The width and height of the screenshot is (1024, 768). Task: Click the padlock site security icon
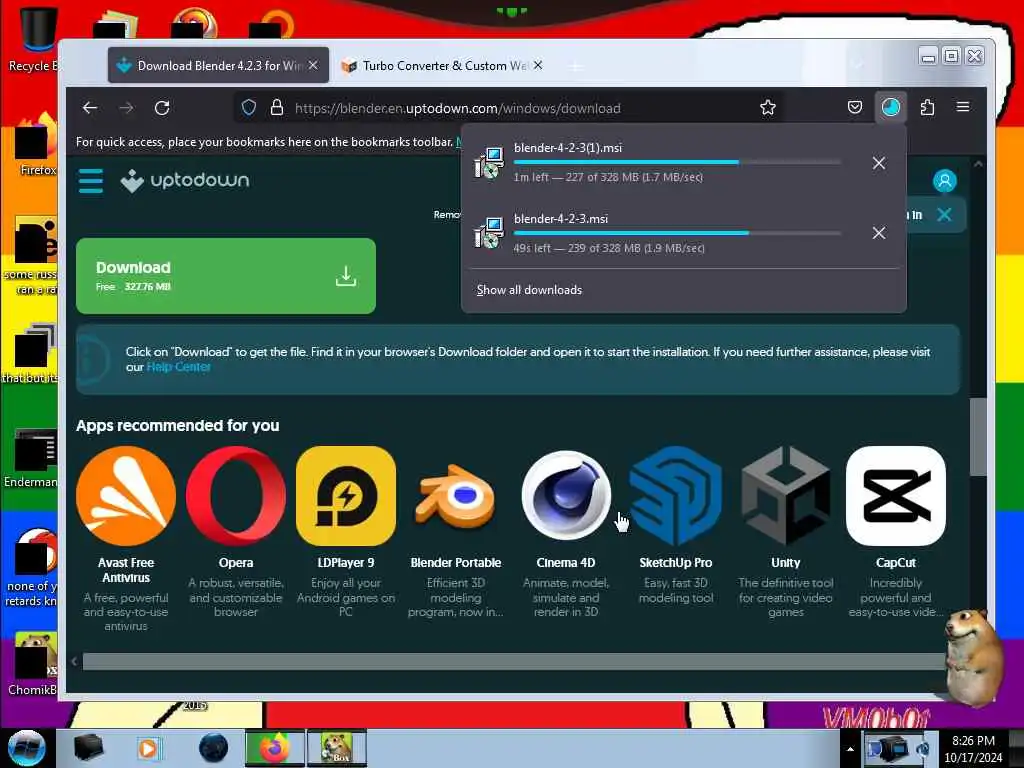pos(277,108)
